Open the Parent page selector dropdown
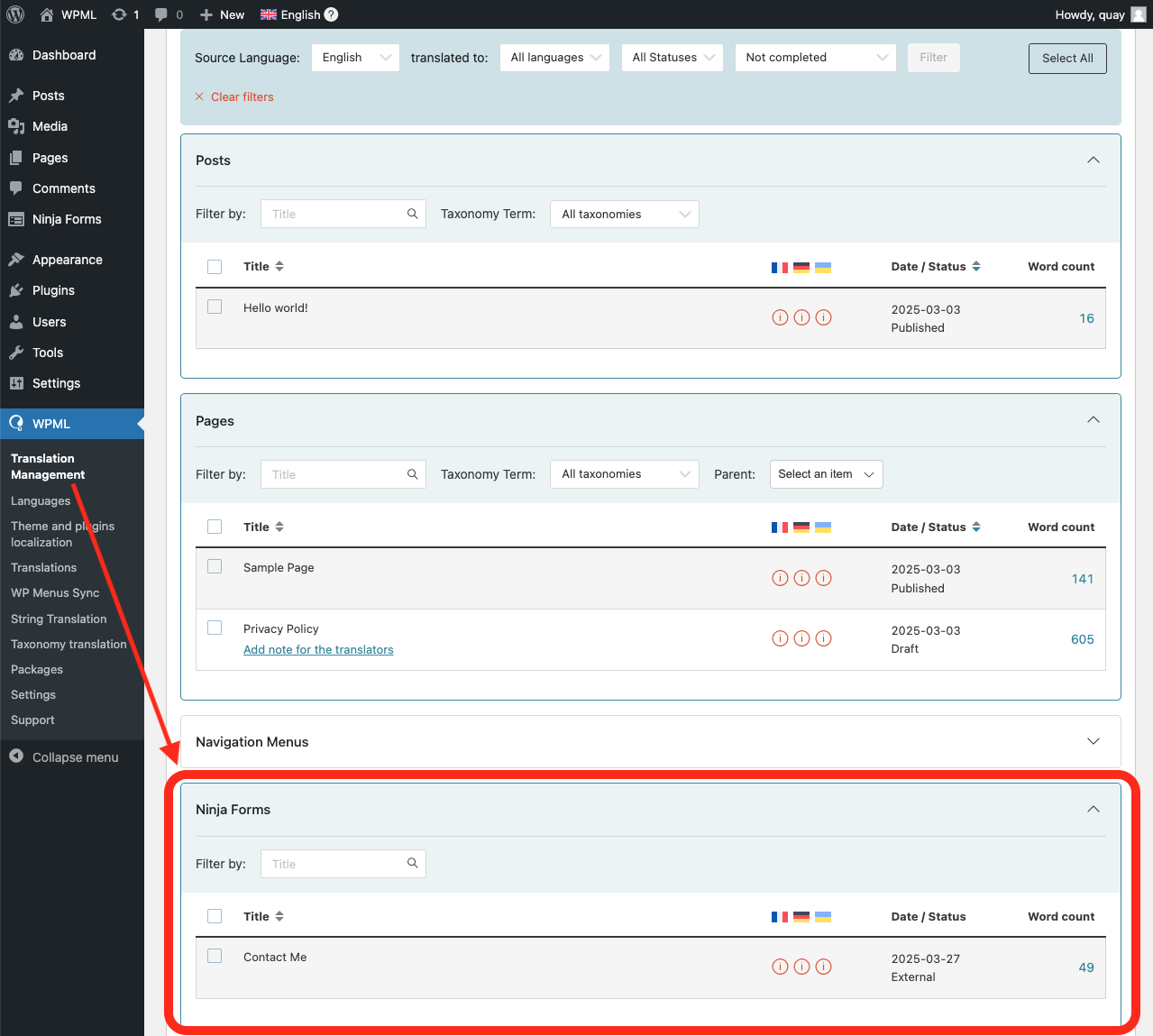The height and width of the screenshot is (1036, 1153). (826, 473)
